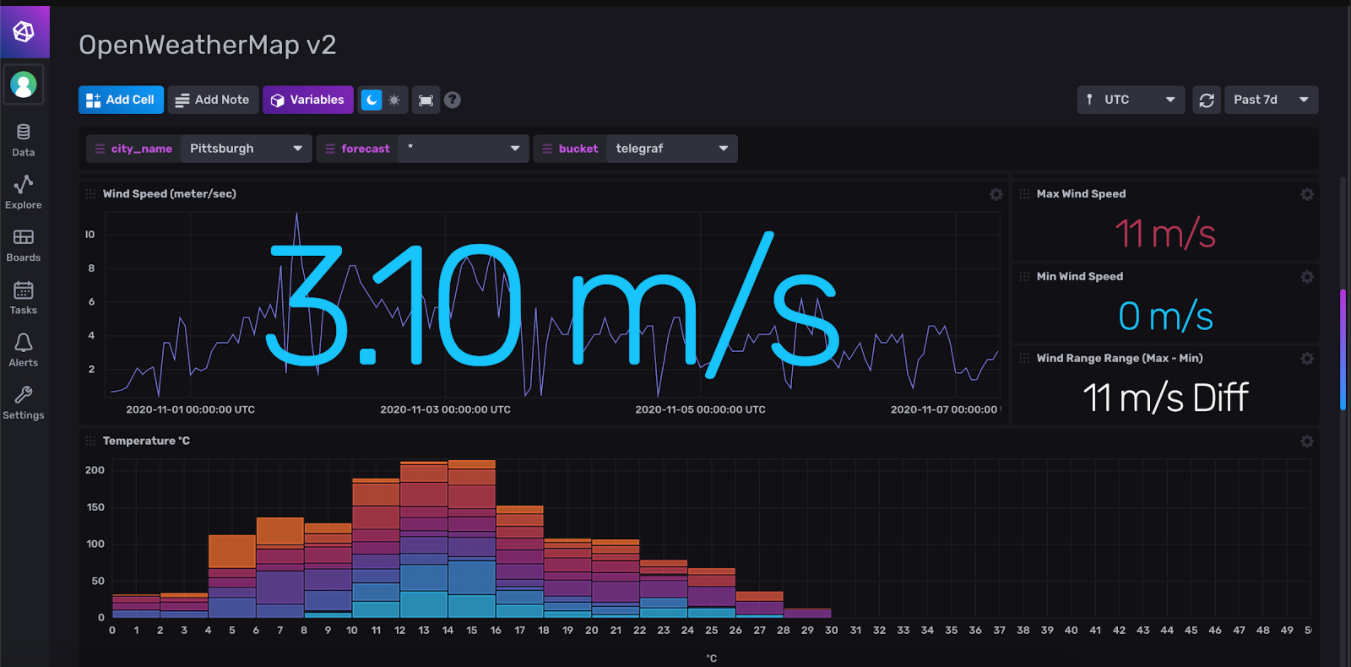Click the Min Wind Speed cell drag handle
Image resolution: width=1351 pixels, height=667 pixels.
pyautogui.click(x=1024, y=276)
